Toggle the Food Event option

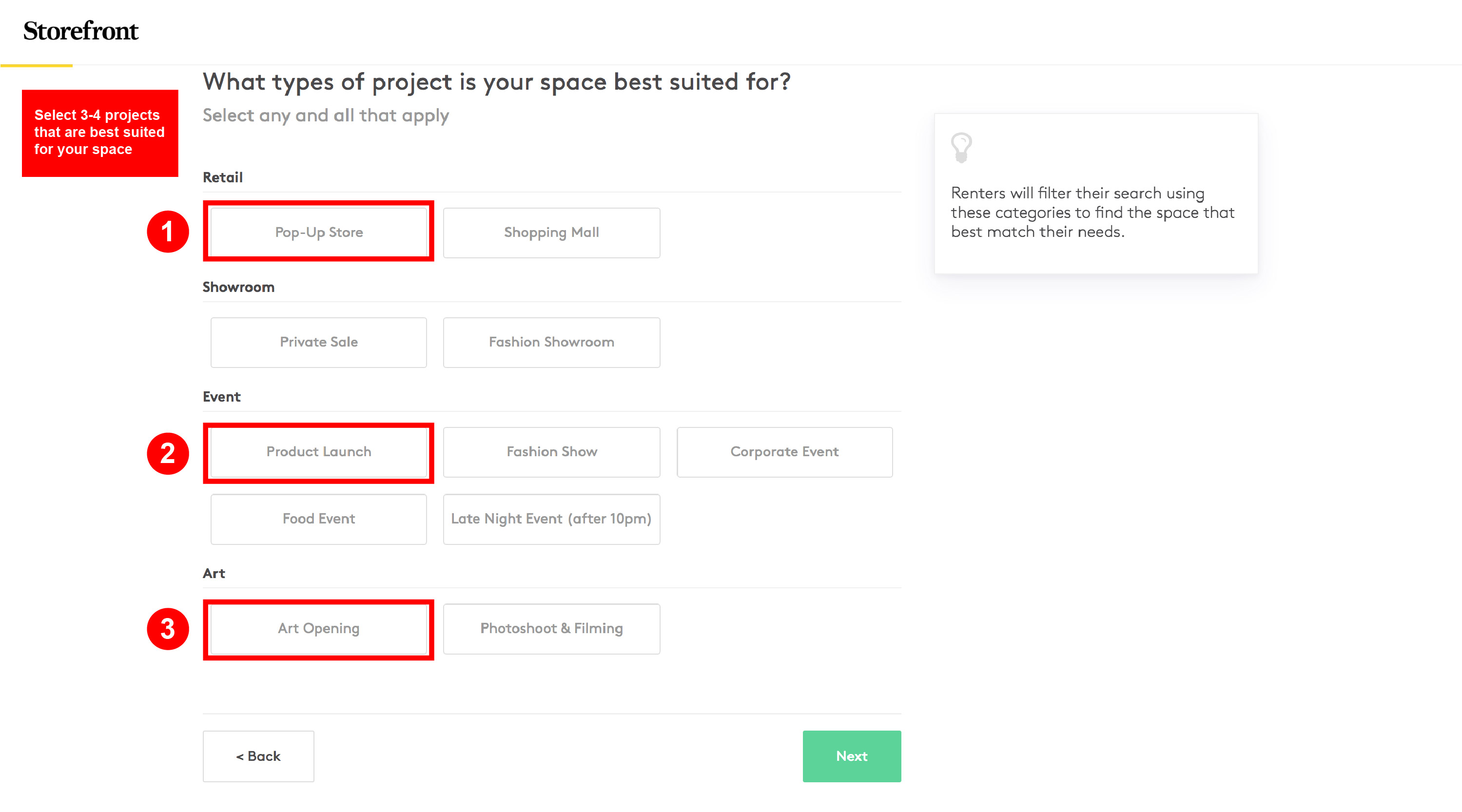(x=318, y=519)
